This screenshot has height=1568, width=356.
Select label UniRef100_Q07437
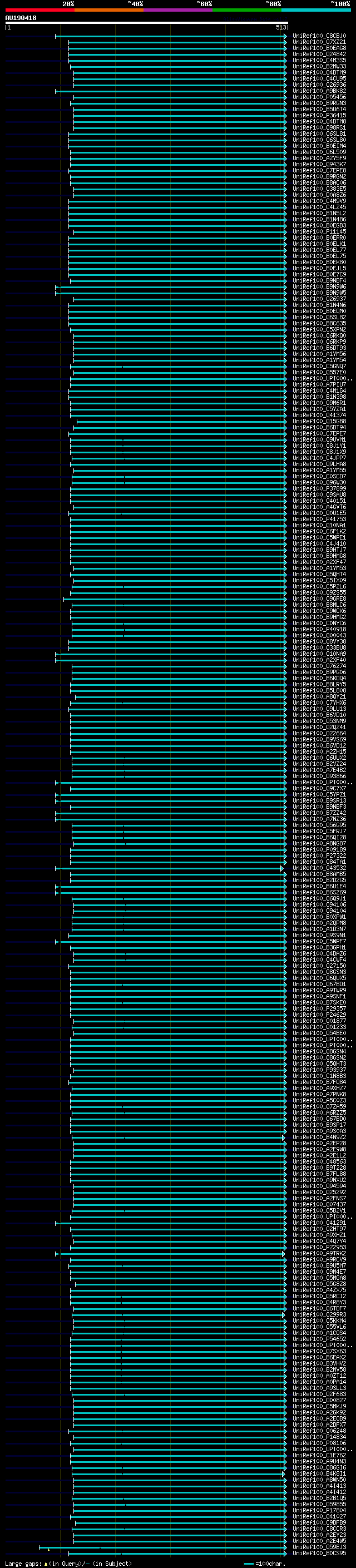pyautogui.click(x=319, y=1205)
